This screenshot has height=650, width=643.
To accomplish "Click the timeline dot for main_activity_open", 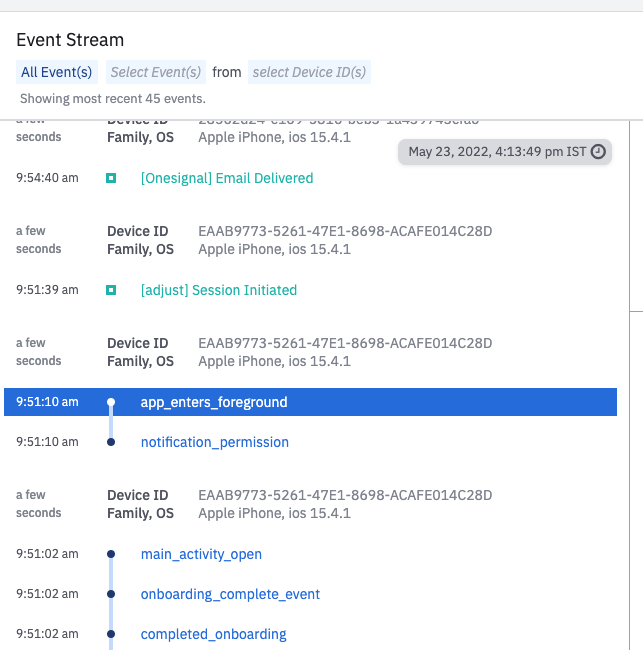I will pyautogui.click(x=111, y=554).
